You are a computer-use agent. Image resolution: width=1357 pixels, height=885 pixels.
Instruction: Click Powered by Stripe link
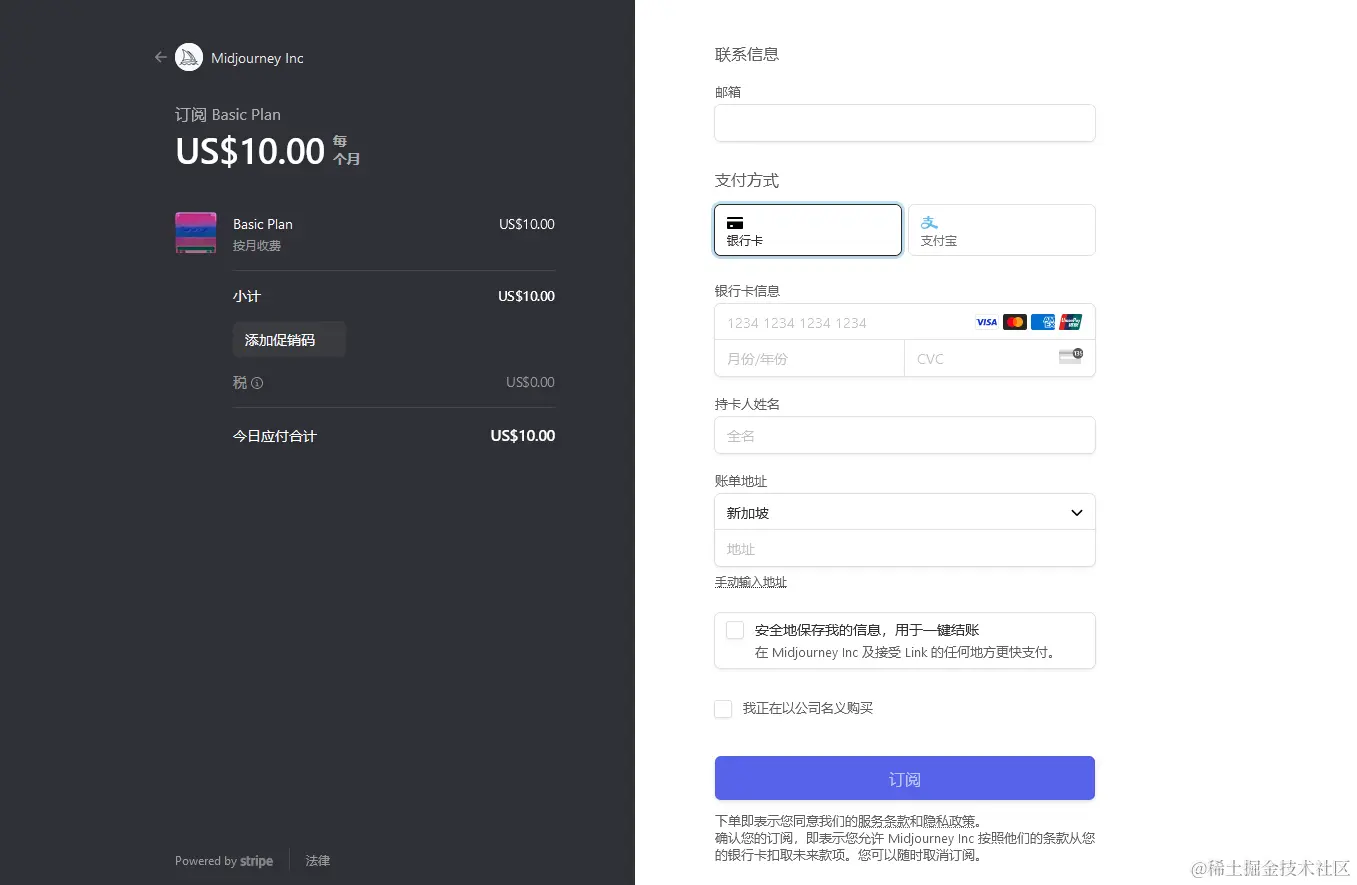coord(224,861)
